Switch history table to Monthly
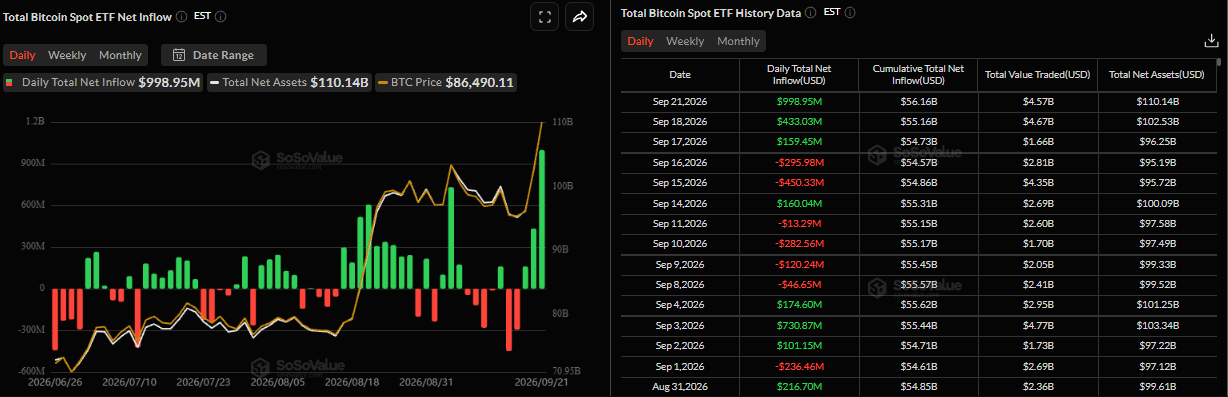This screenshot has width=1228, height=397. point(738,41)
